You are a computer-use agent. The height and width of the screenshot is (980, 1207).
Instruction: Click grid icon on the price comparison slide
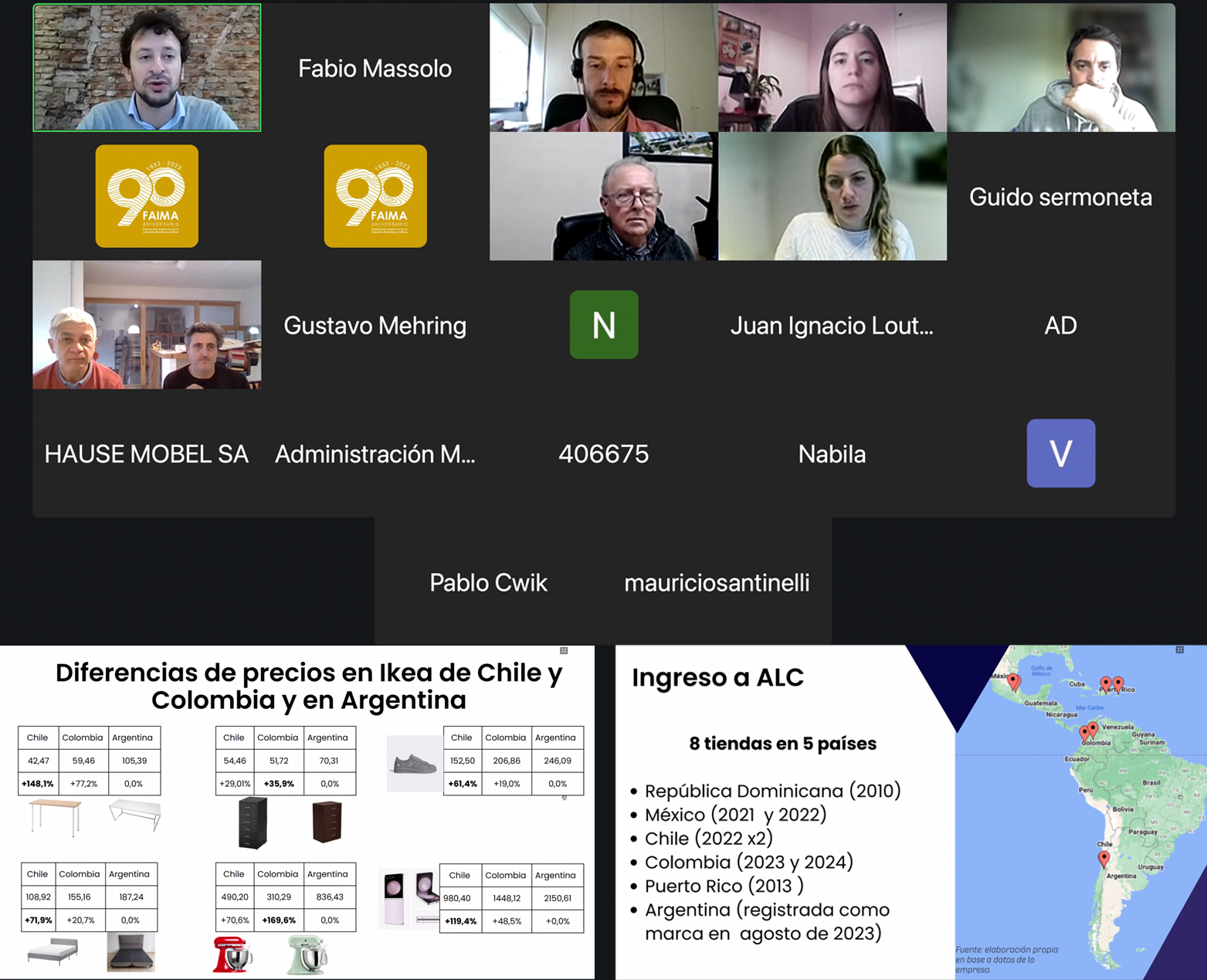click(564, 651)
